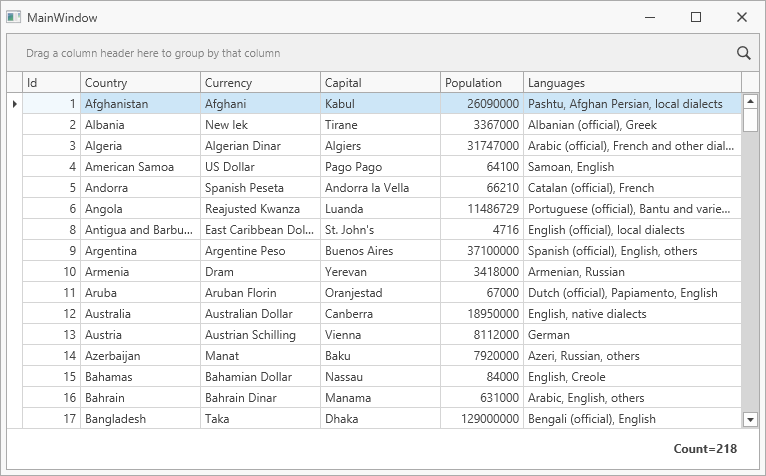766x476 pixels.
Task: Click population value 129000000
Action: [482, 419]
